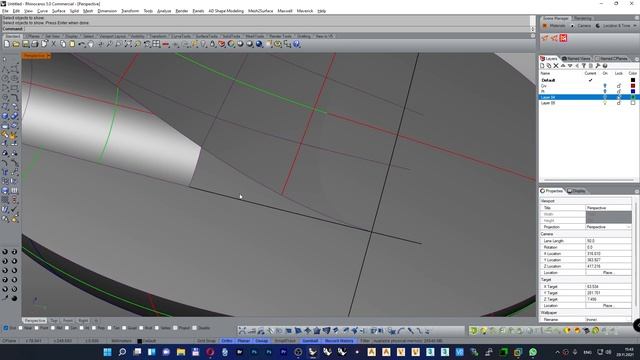Open WhatsApp from the taskbar
This screenshot has height=360, width=640.
click(x=533, y=352)
